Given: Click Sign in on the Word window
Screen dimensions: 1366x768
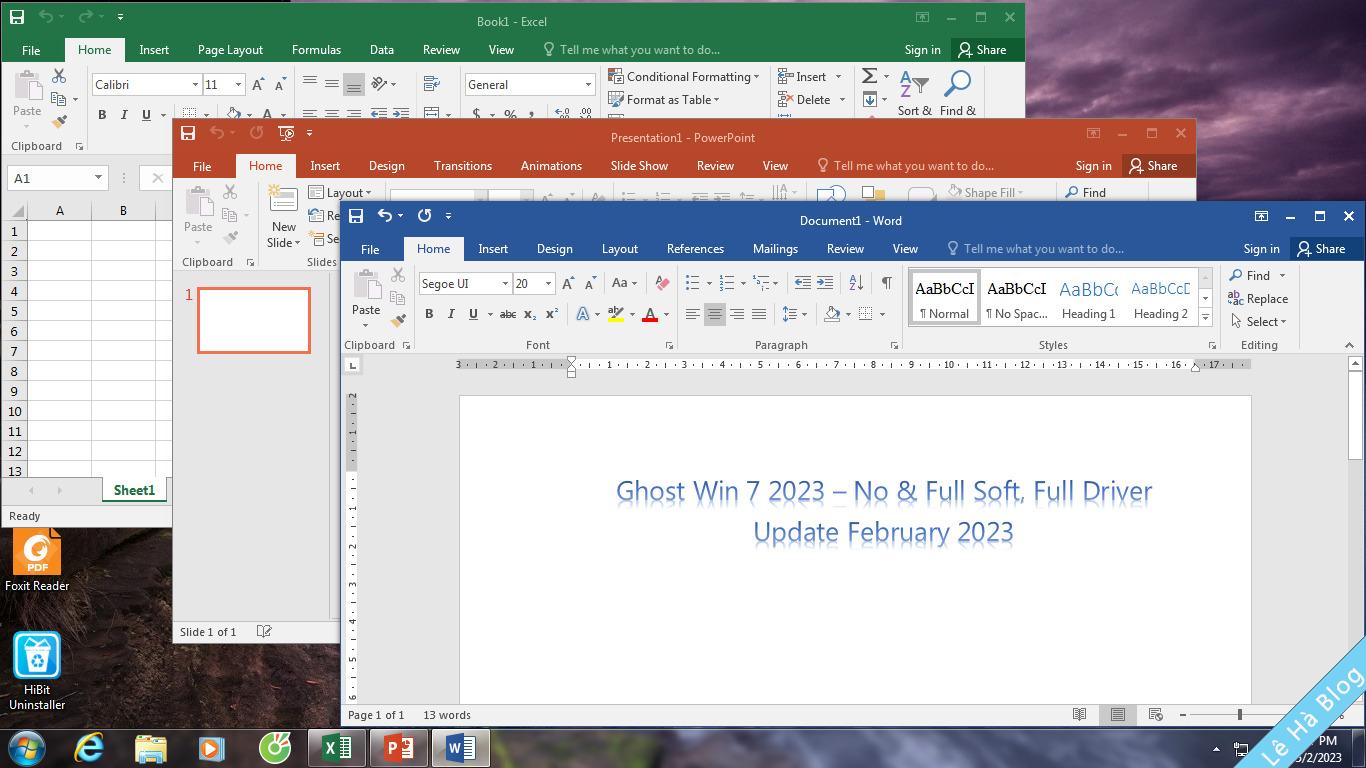Looking at the screenshot, I should coord(1260,248).
